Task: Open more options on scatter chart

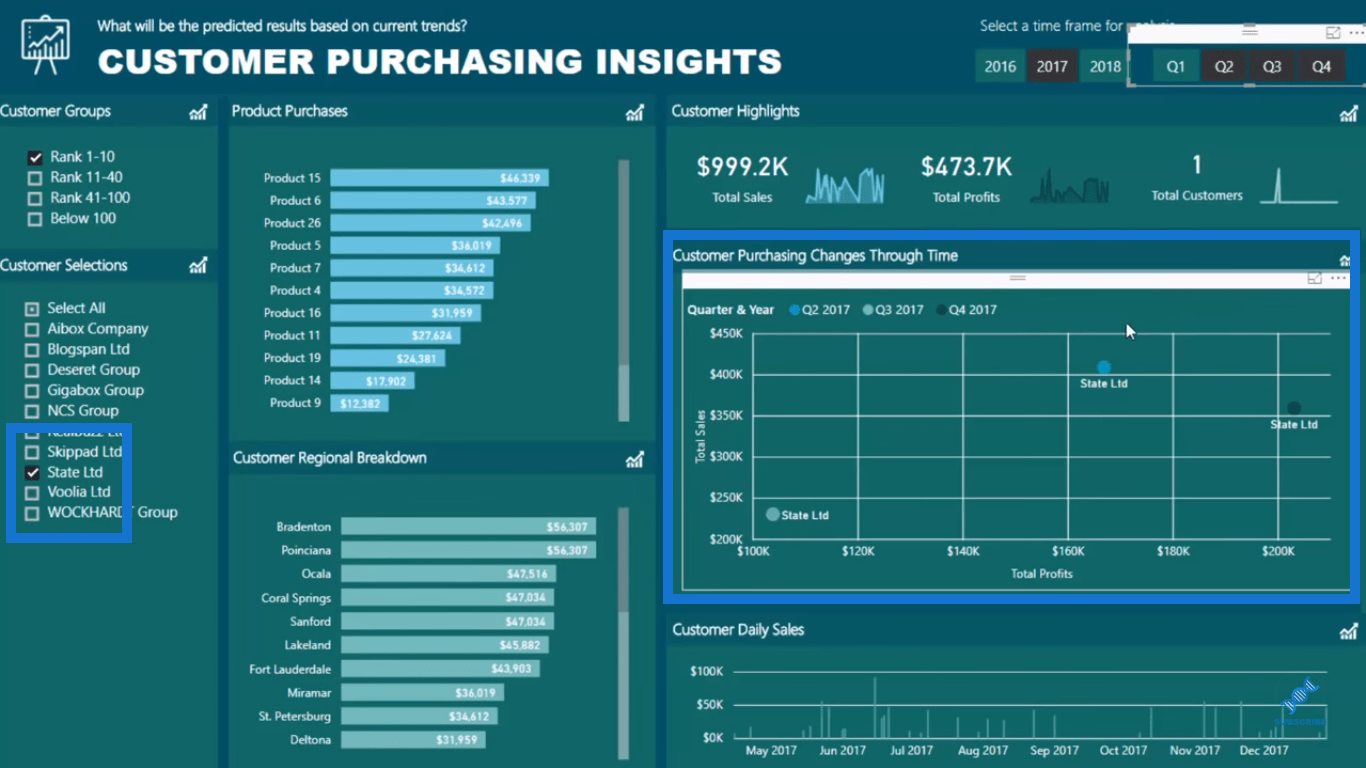Action: (x=1339, y=279)
